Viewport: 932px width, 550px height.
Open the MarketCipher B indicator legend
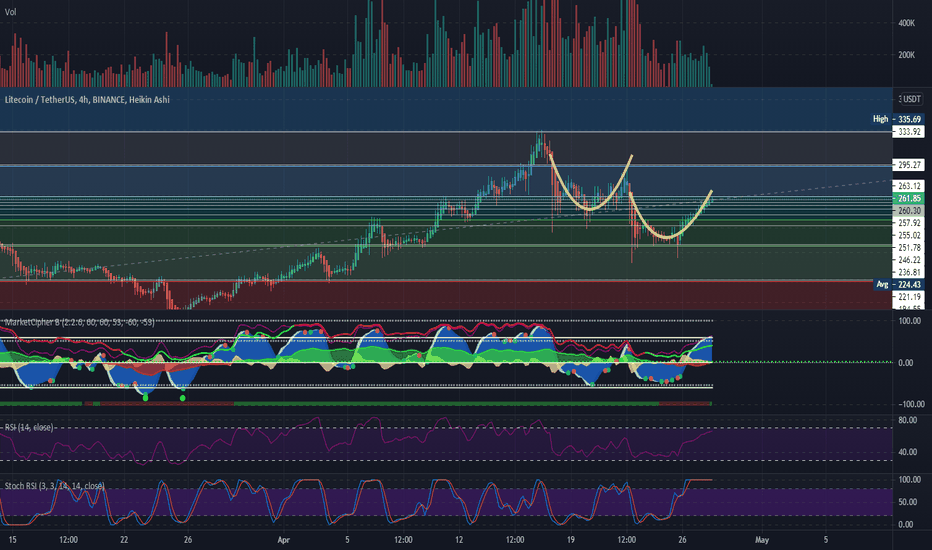coord(79,322)
